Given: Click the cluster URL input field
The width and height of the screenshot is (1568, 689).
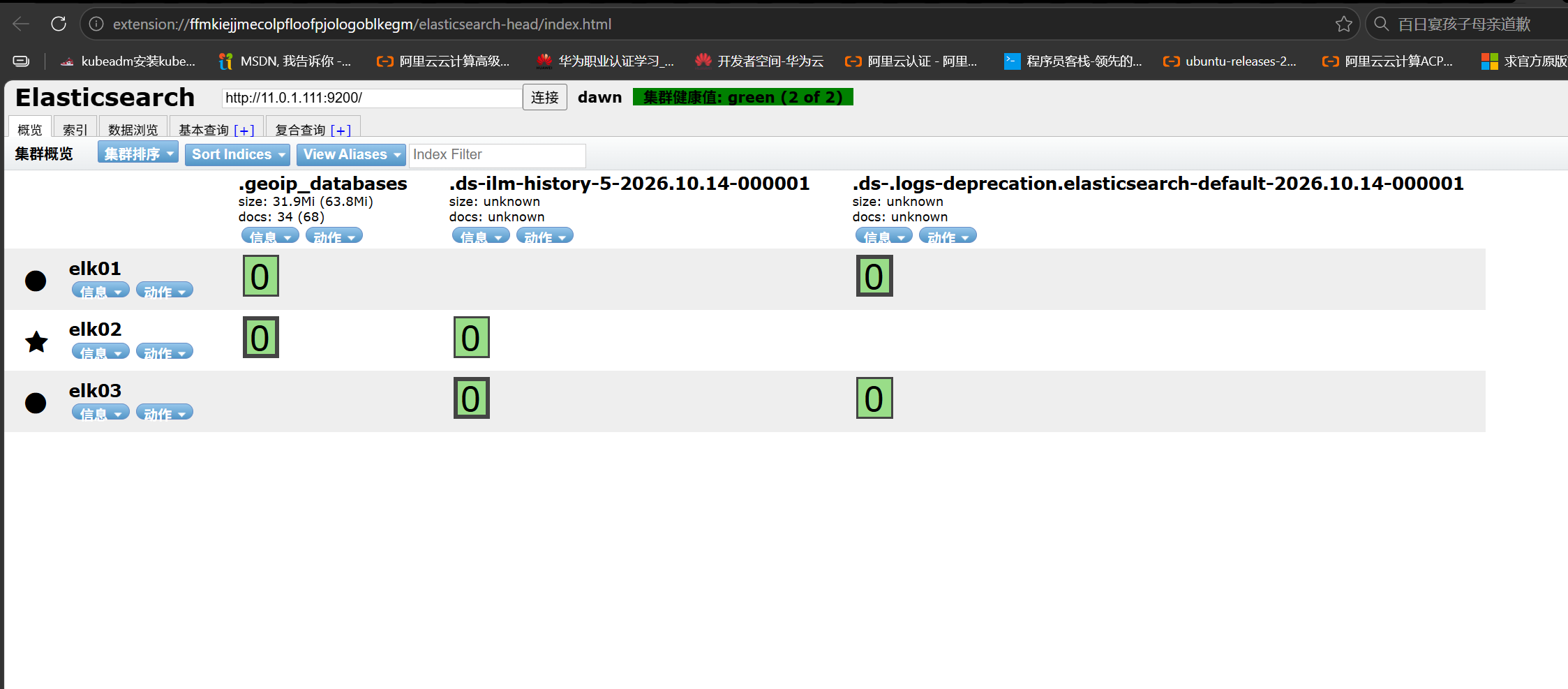Looking at the screenshot, I should coord(372,98).
